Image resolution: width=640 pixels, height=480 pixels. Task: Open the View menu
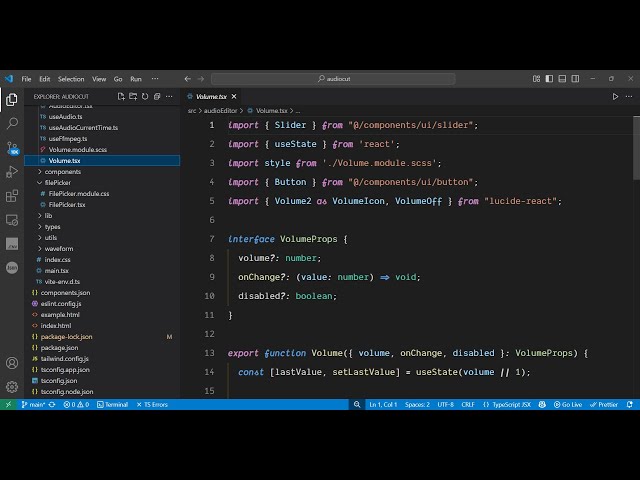[x=99, y=79]
